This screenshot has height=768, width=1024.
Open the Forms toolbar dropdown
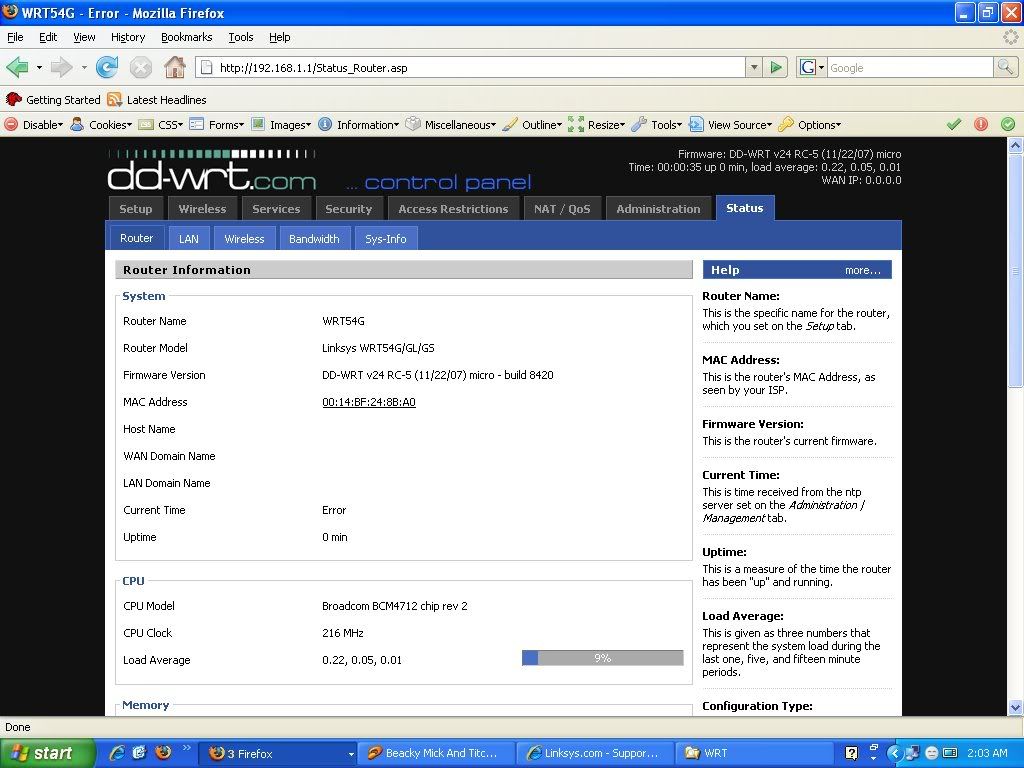pyautogui.click(x=217, y=125)
